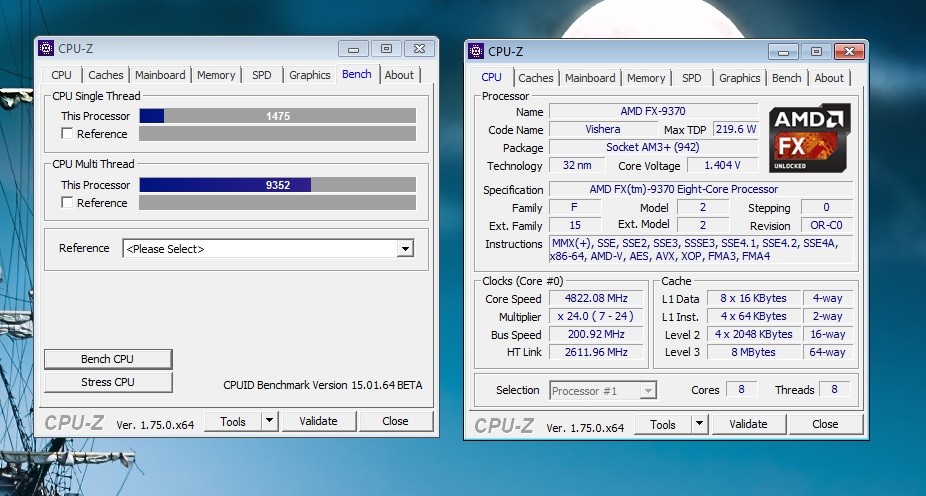Close the right CPU-Z window with the red X
The width and height of the screenshot is (926, 496).
(849, 52)
